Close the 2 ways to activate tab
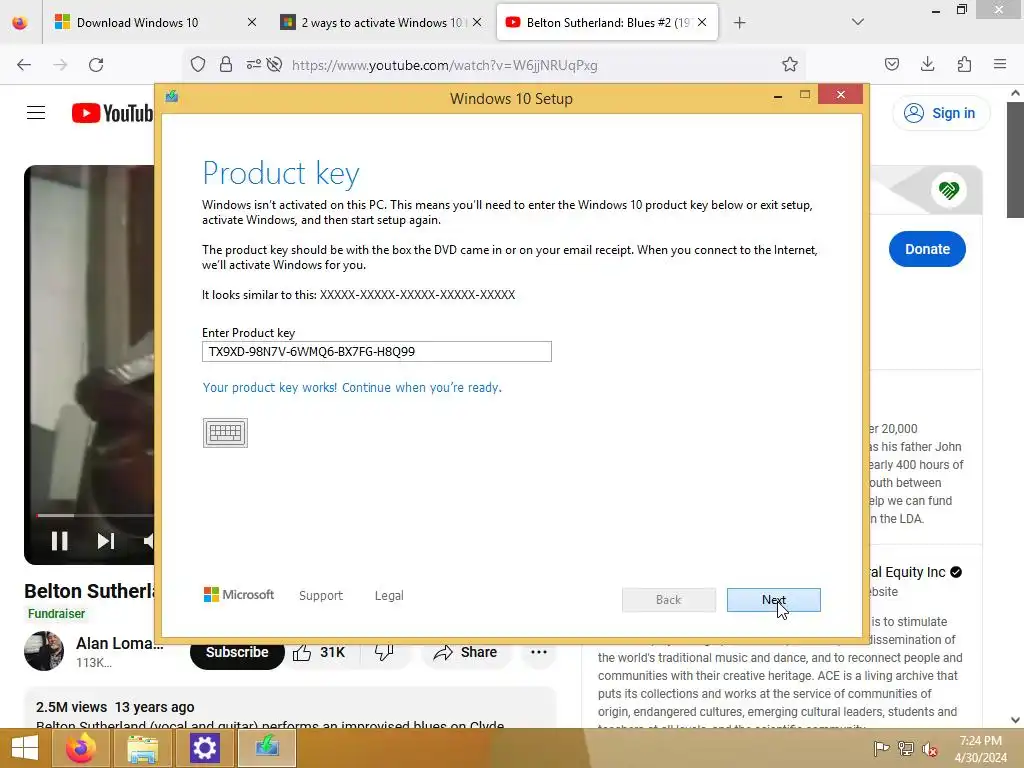Image resolution: width=1024 pixels, height=768 pixels. (477, 22)
